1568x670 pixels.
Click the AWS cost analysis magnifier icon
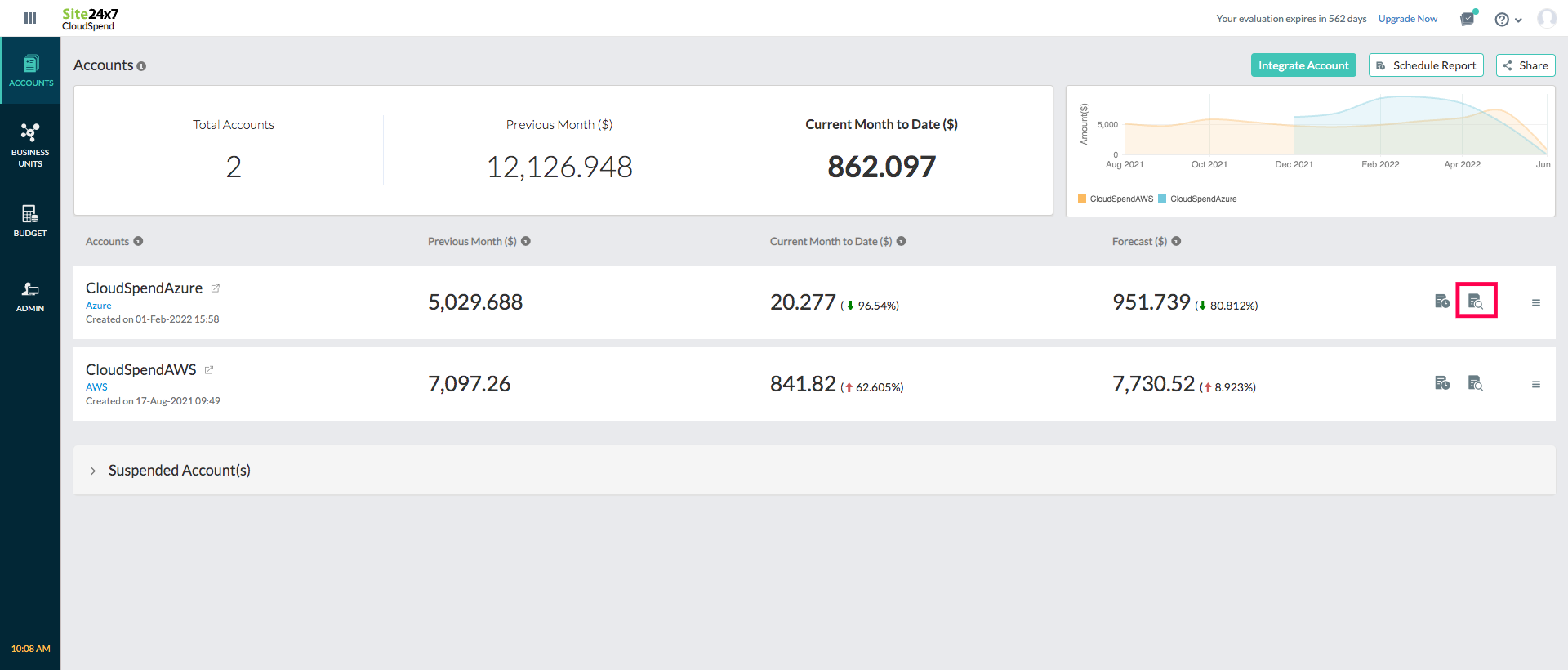coord(1476,383)
